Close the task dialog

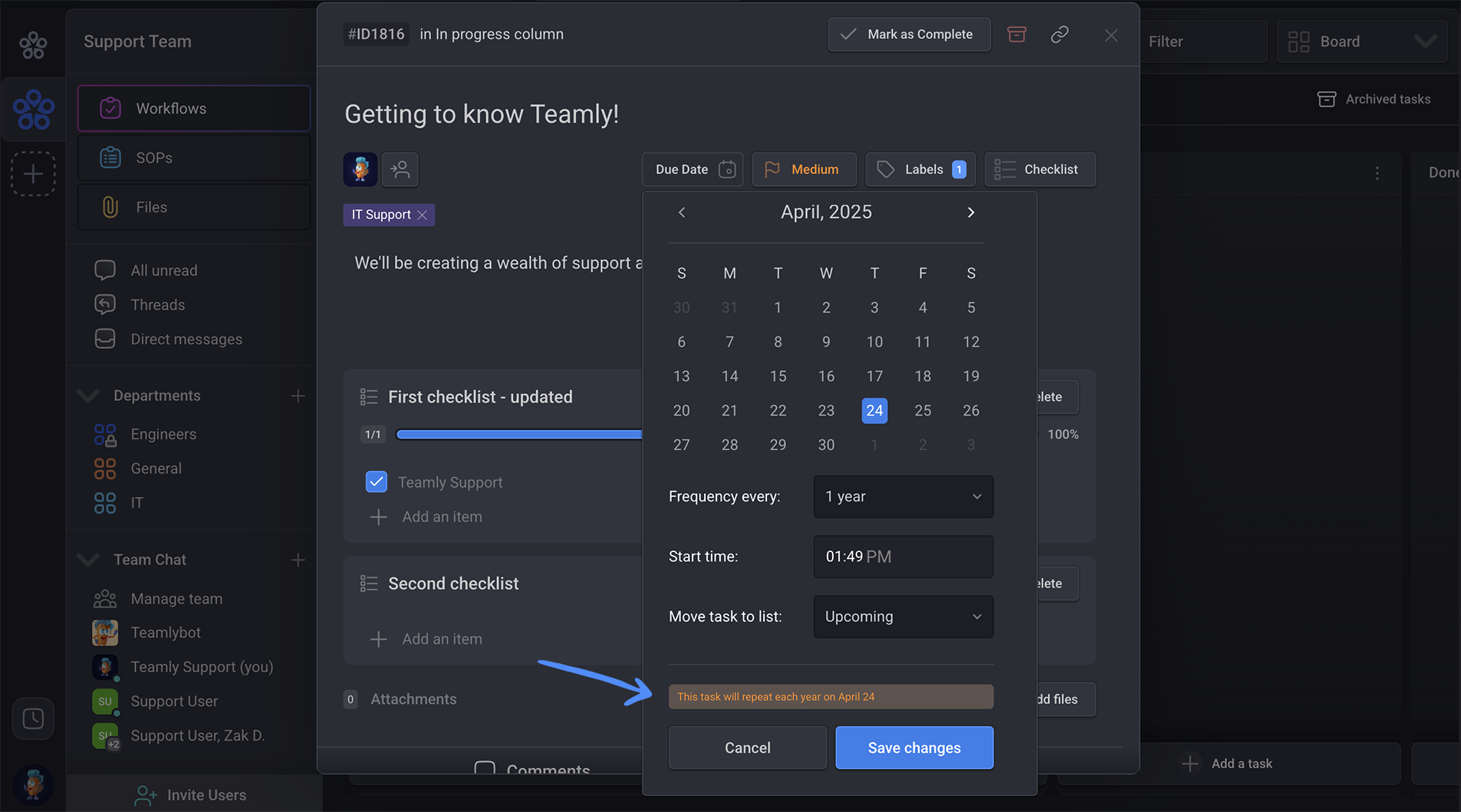(x=1111, y=35)
